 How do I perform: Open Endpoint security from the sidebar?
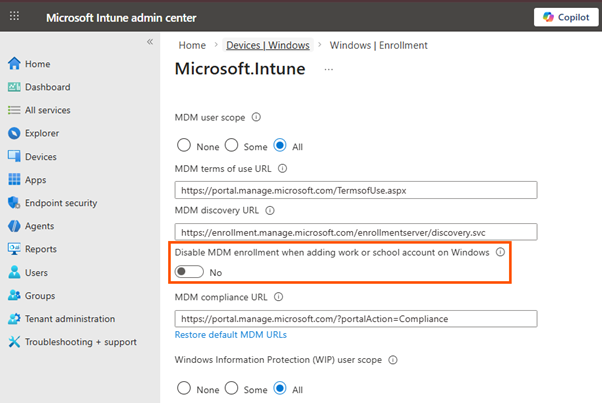click(60, 203)
